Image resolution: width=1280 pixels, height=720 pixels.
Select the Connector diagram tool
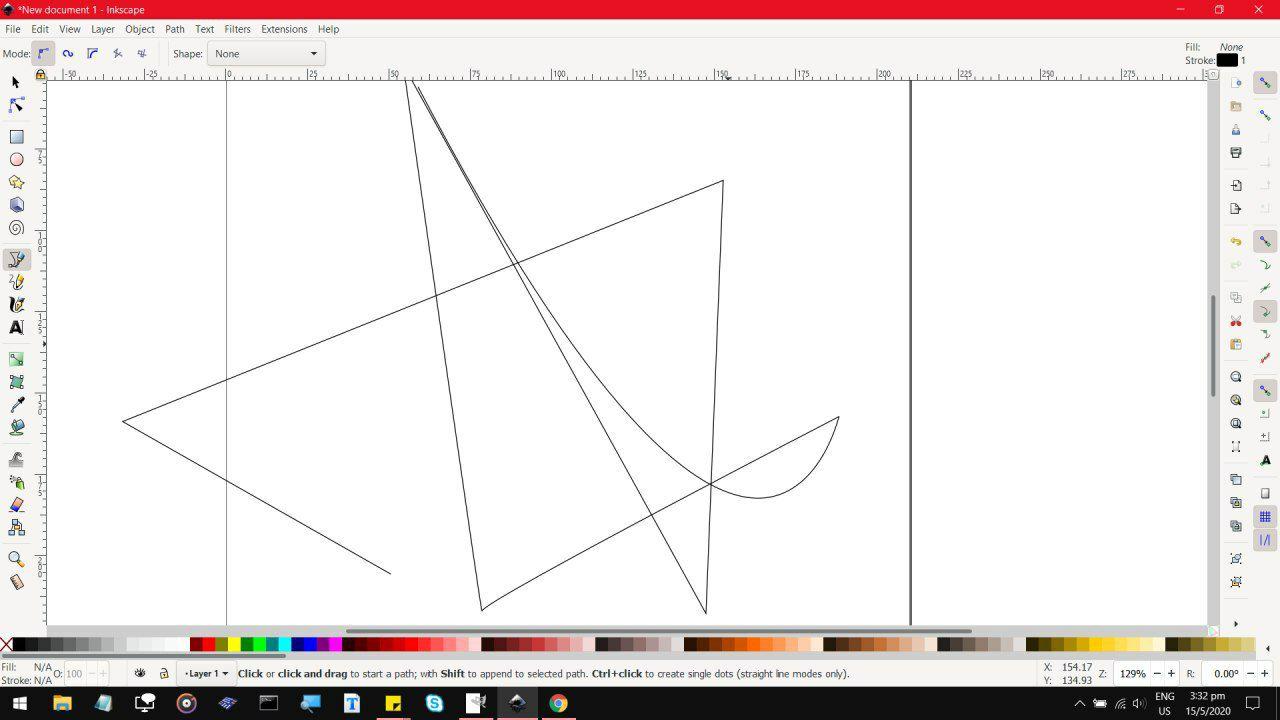16,528
